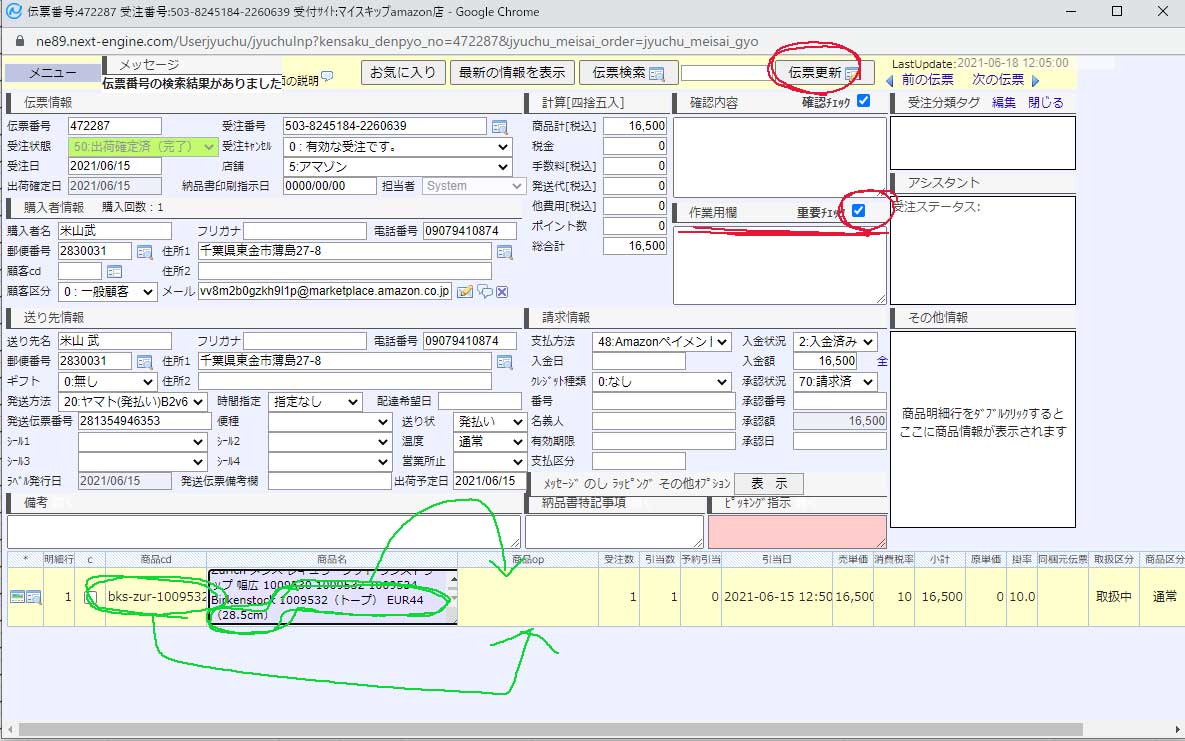This screenshot has height=741, width=1185.
Task: Click the 商品cd column header
Action: (x=156, y=560)
